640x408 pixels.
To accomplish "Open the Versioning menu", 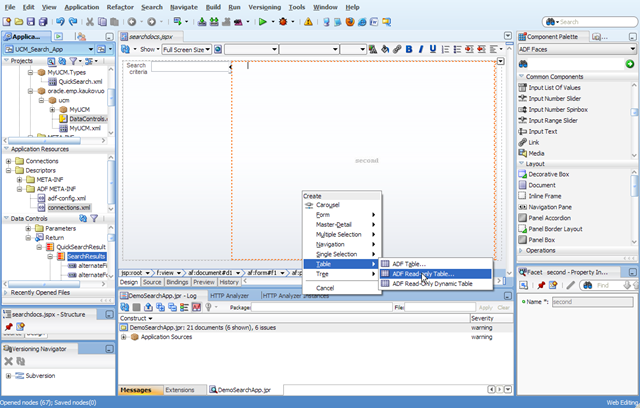I will tap(264, 7).
